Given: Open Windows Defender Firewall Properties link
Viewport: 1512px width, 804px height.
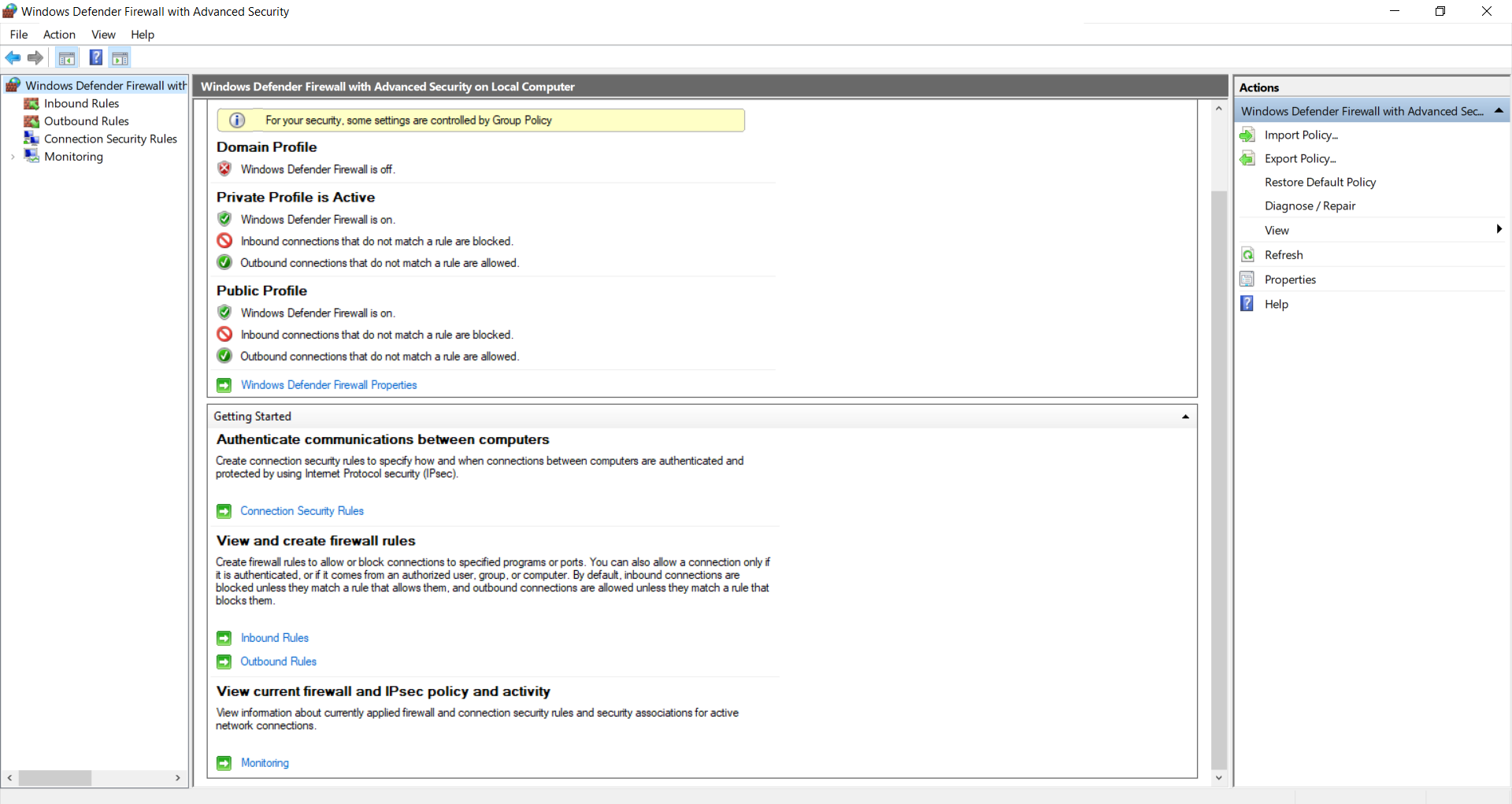Looking at the screenshot, I should tap(328, 385).
